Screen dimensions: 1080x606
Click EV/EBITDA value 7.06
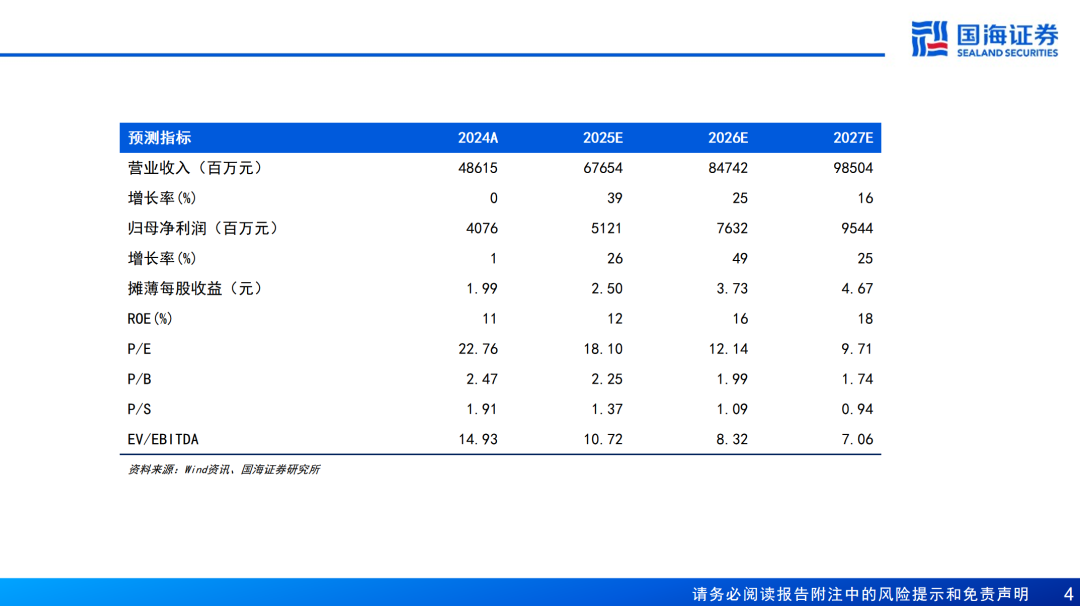(857, 439)
